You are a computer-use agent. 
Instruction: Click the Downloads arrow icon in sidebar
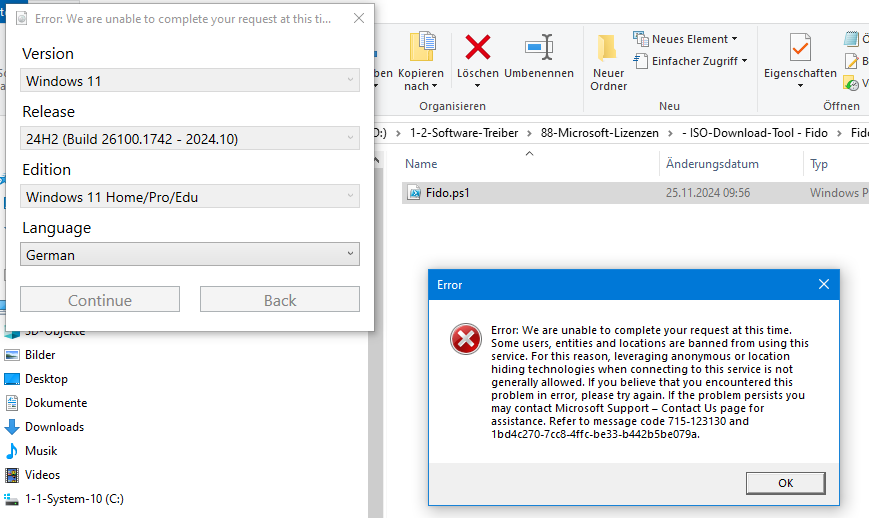coord(12,427)
